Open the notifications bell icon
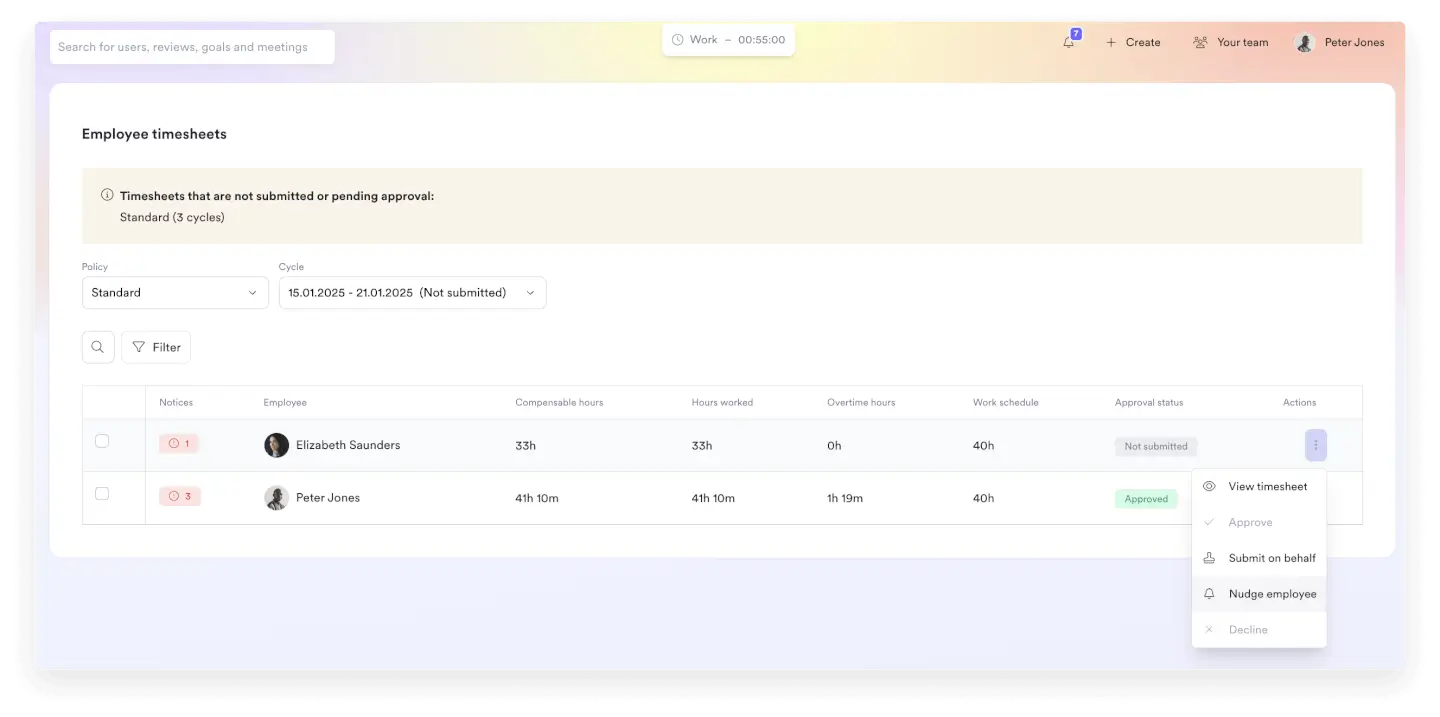The width and height of the screenshot is (1440, 717). pos(1069,42)
